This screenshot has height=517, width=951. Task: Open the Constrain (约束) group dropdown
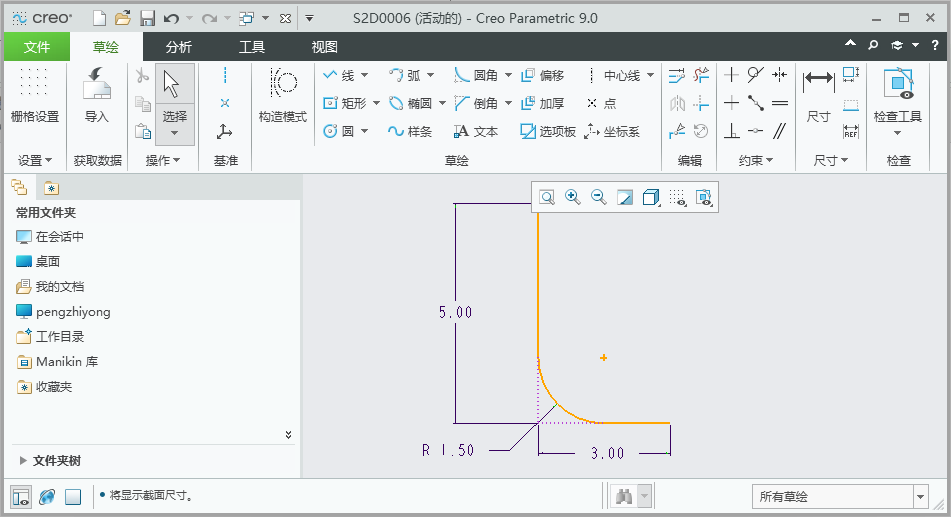[756, 160]
